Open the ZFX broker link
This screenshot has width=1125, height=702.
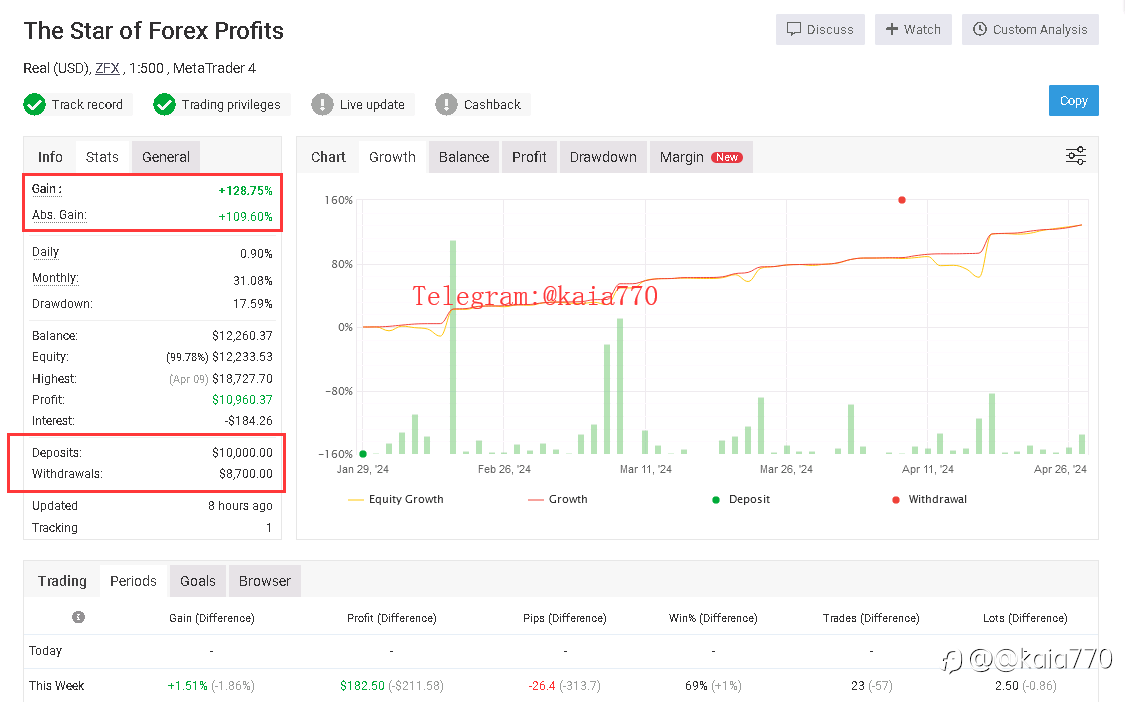click(108, 68)
